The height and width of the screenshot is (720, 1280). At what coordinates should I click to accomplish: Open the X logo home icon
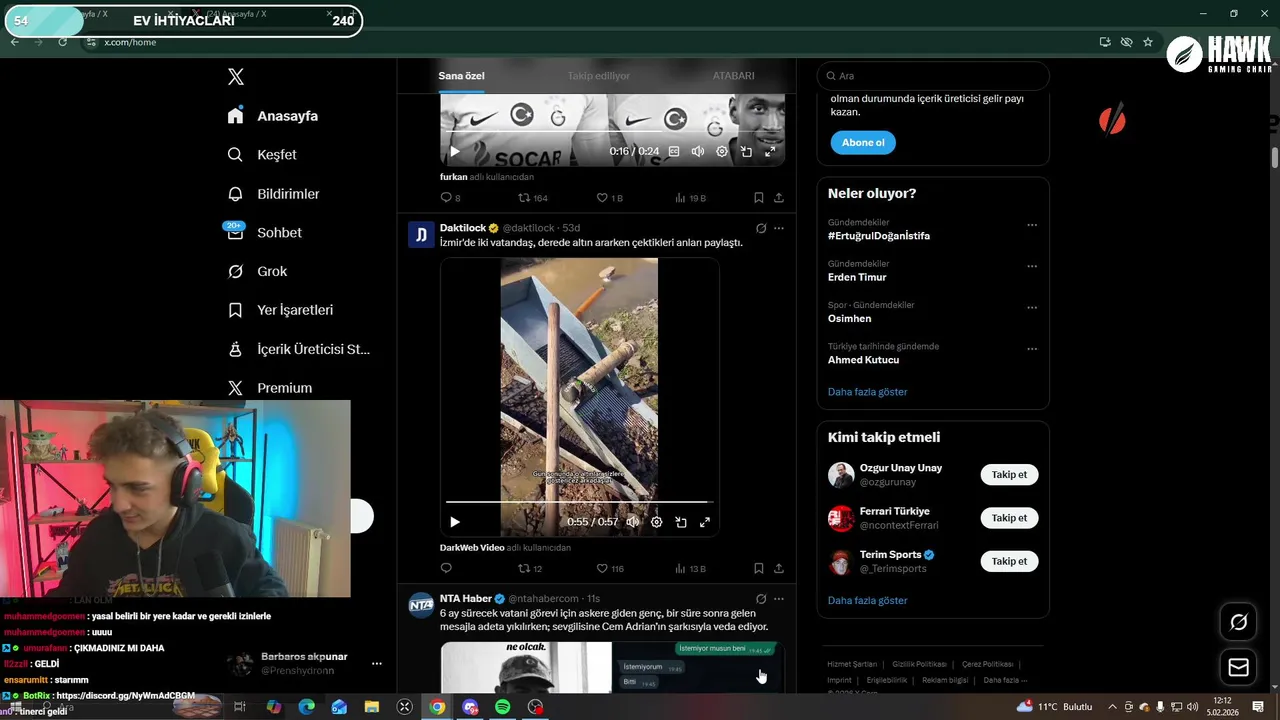[235, 77]
